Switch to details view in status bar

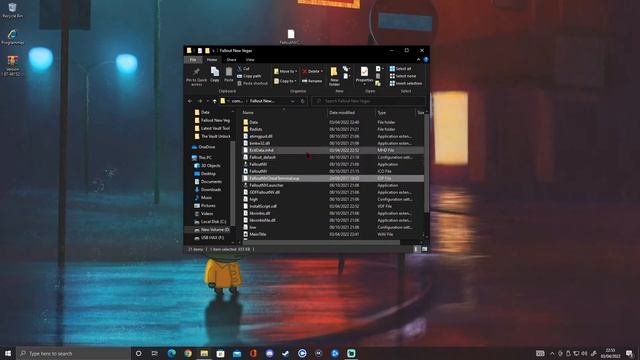(x=416, y=249)
